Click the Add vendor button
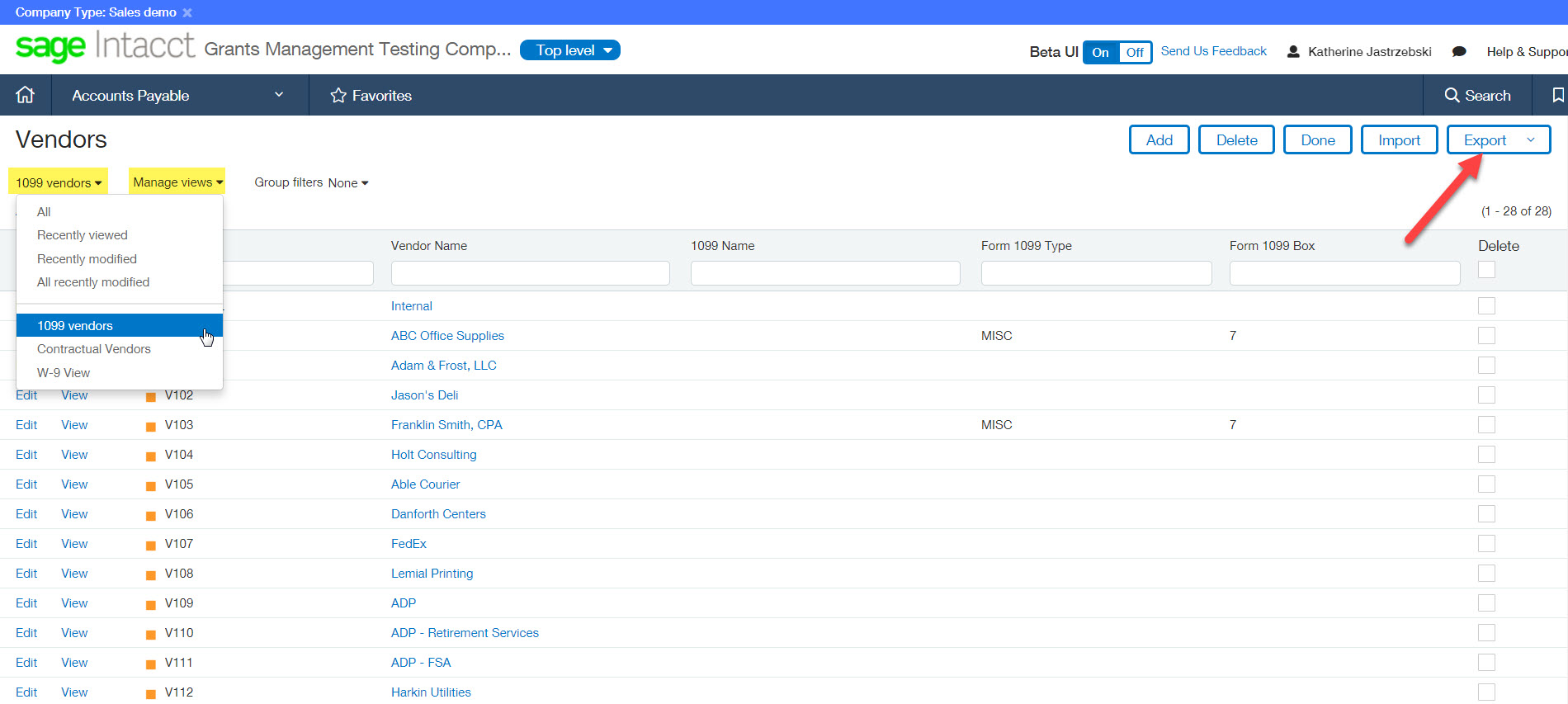1568x704 pixels. click(x=1159, y=140)
